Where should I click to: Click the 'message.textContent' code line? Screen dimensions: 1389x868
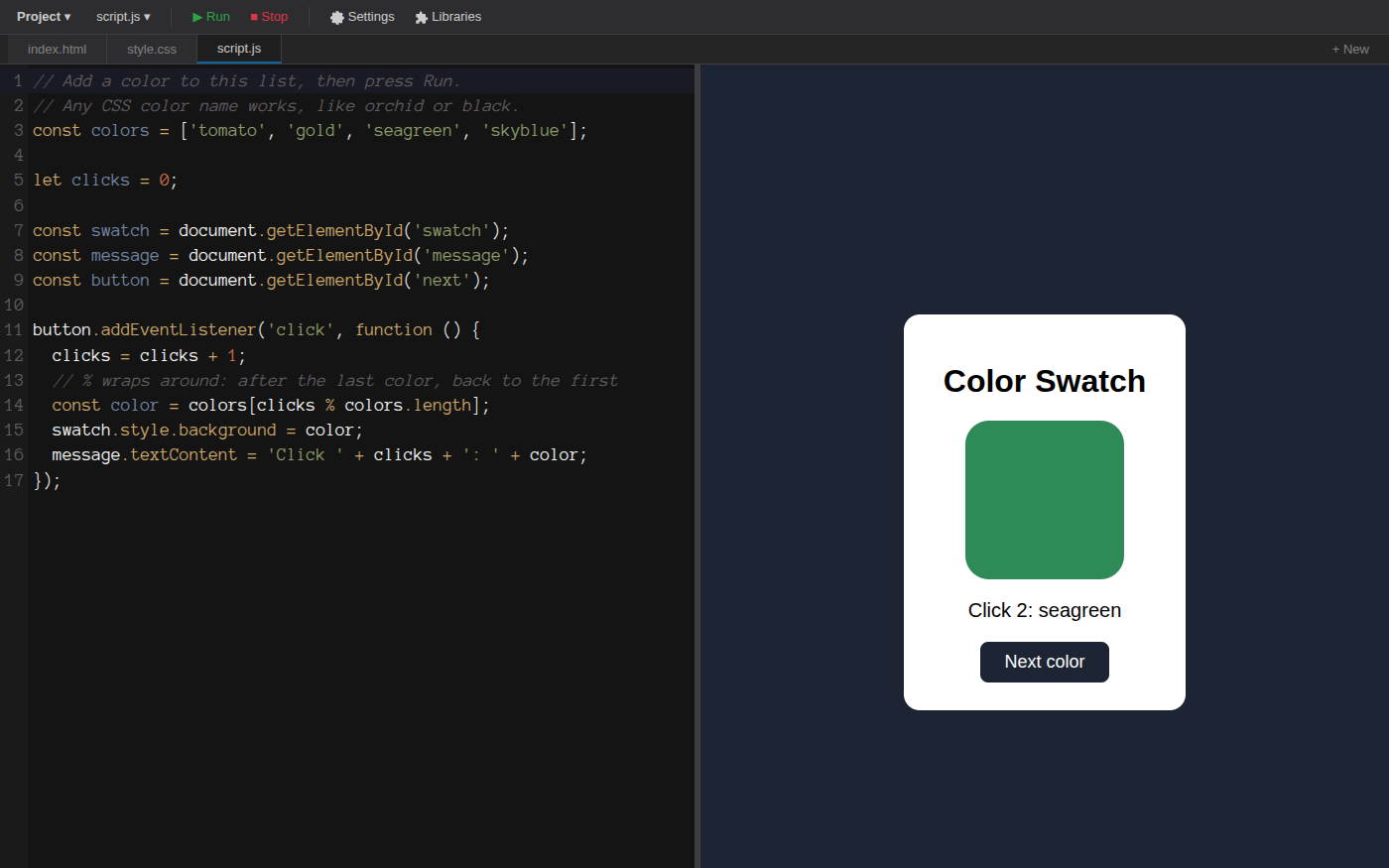pyautogui.click(x=319, y=455)
